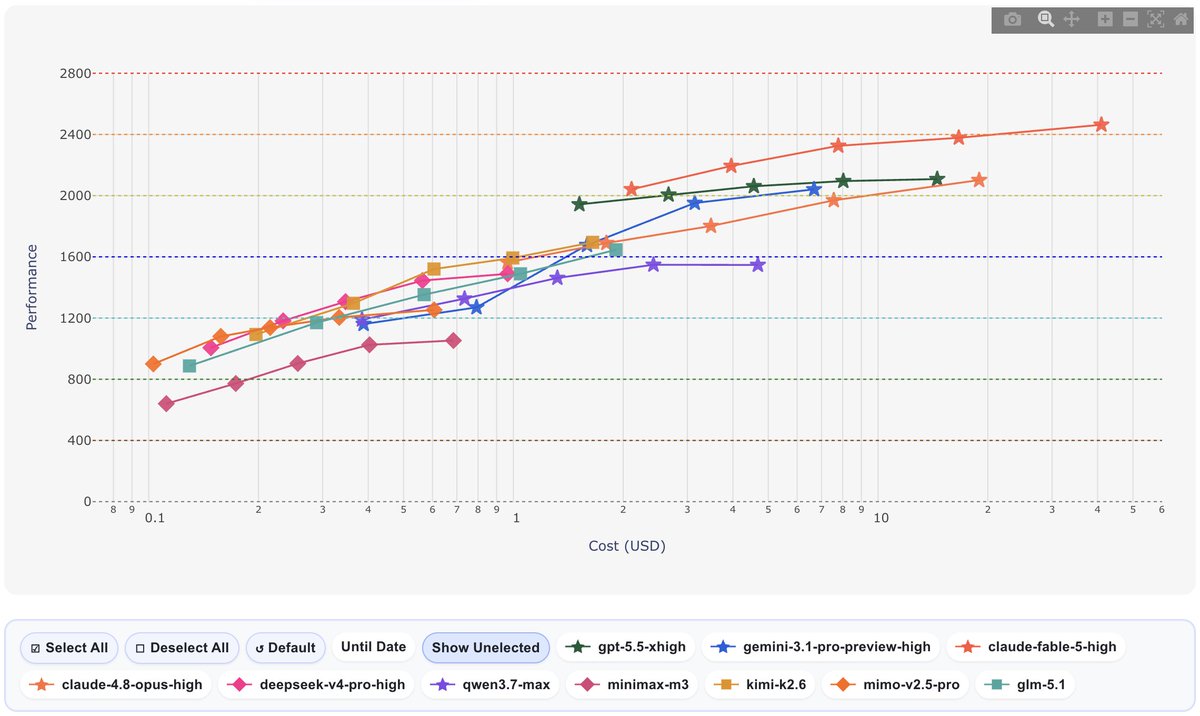This screenshot has width=1200, height=716.
Task: Download plot as PNG with camera icon
Action: pos(1013,19)
